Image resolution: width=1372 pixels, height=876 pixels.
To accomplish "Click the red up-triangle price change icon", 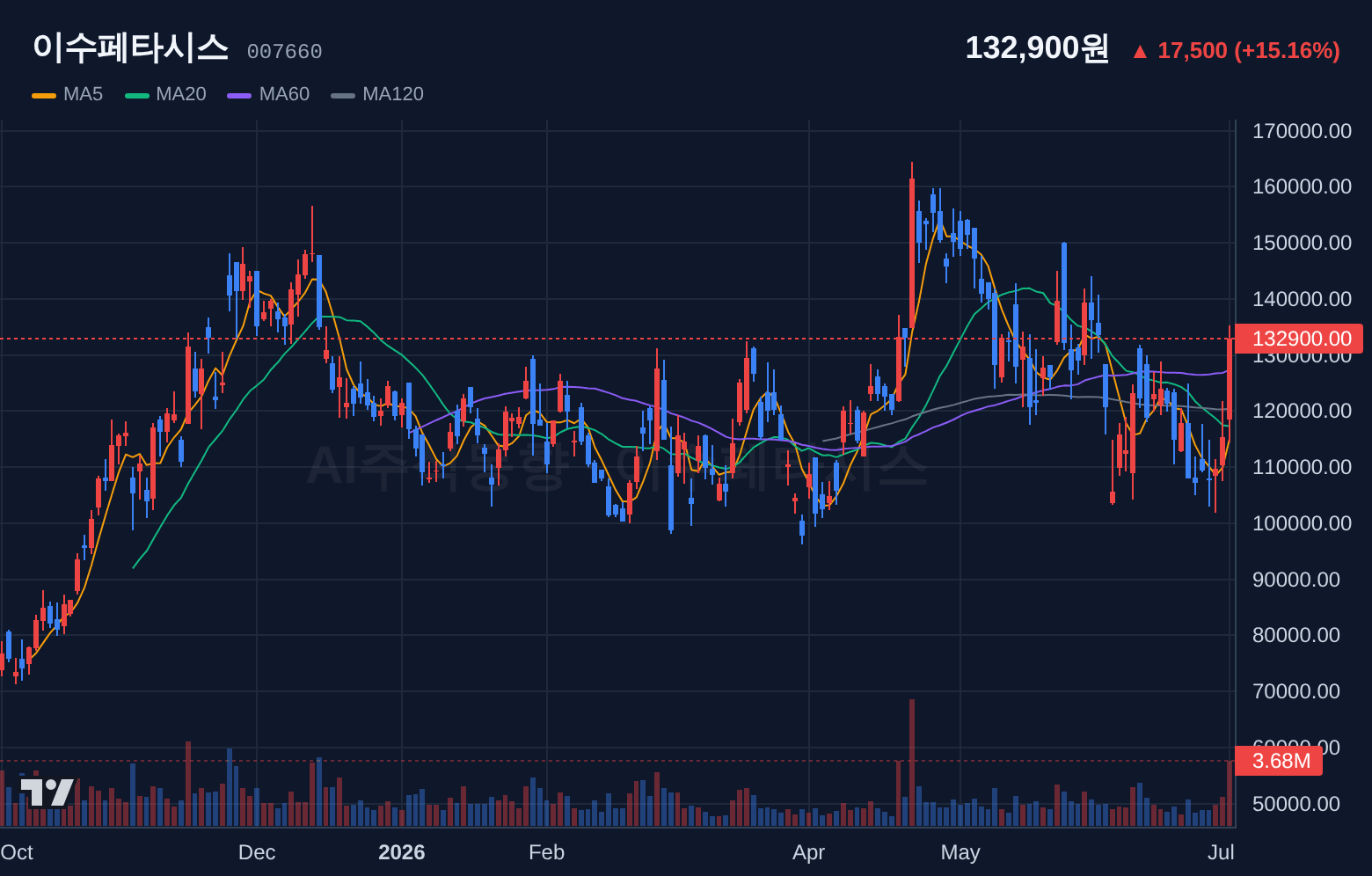I will [x=1140, y=52].
